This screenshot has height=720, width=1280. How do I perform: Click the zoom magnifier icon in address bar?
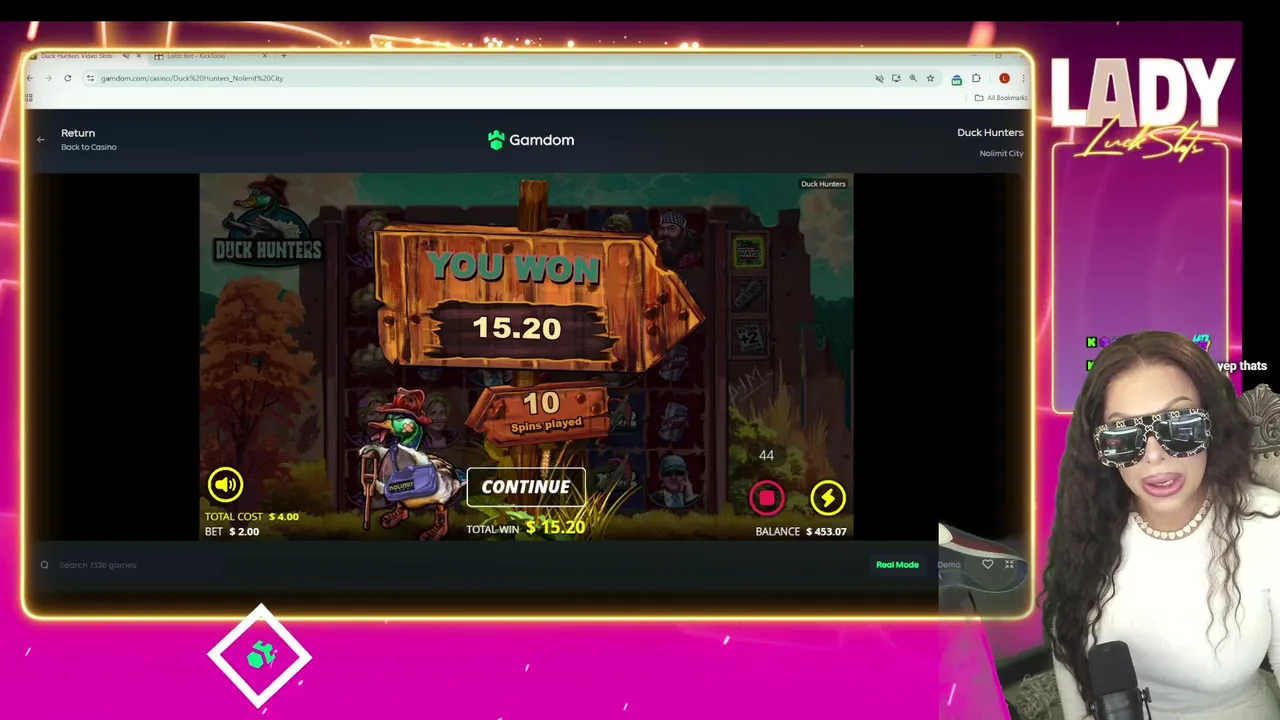[913, 78]
